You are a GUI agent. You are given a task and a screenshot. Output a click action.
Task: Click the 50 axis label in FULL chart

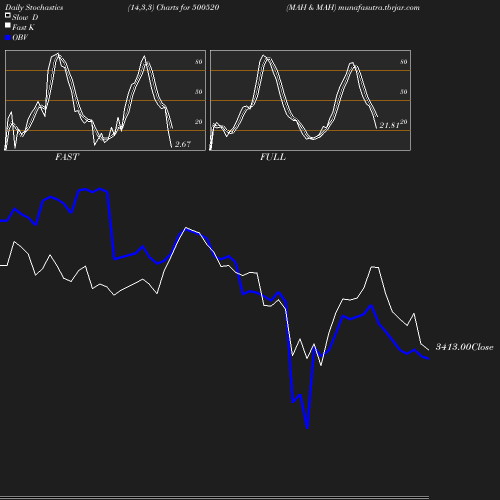coord(404,92)
